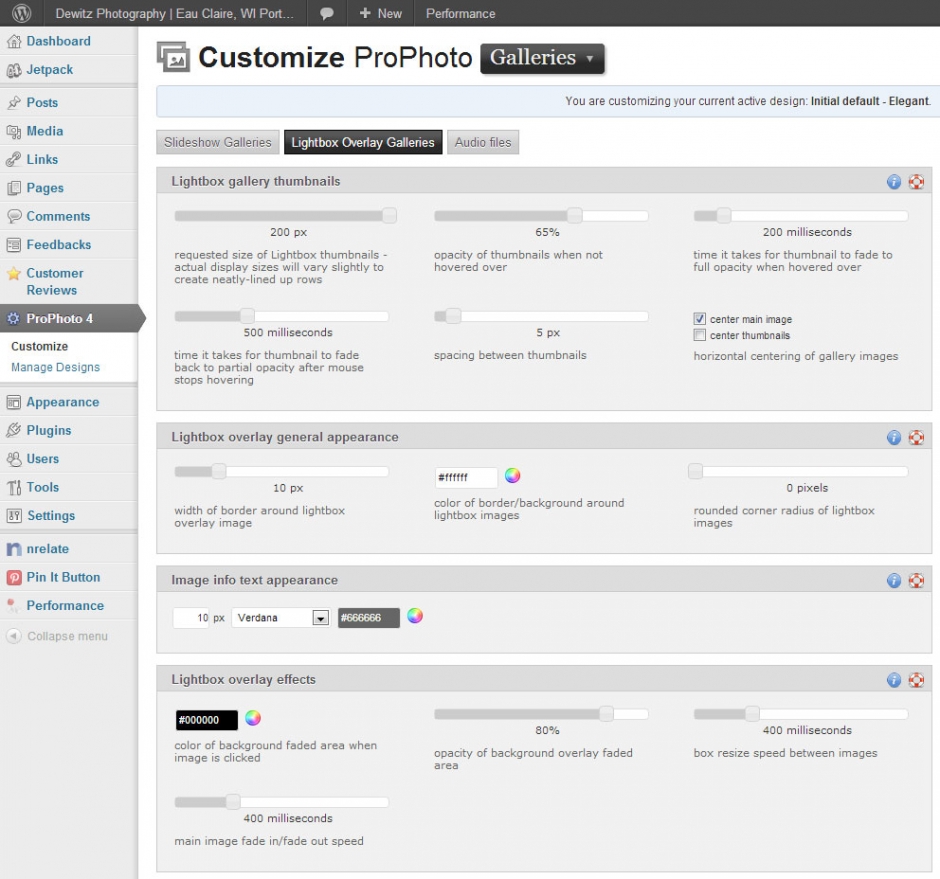This screenshot has height=879, width=940.
Task: Click the rounded corner radius slider handle
Action: point(695,471)
